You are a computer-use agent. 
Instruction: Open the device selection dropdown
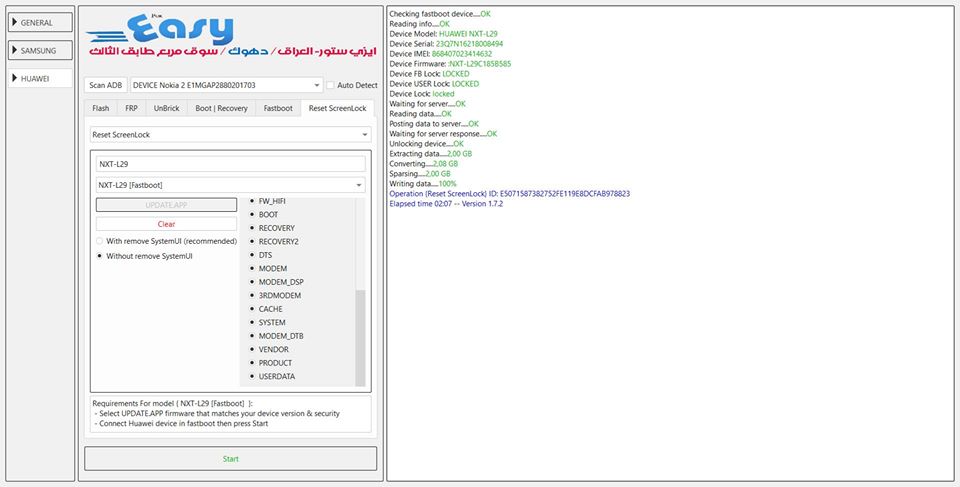[227, 85]
